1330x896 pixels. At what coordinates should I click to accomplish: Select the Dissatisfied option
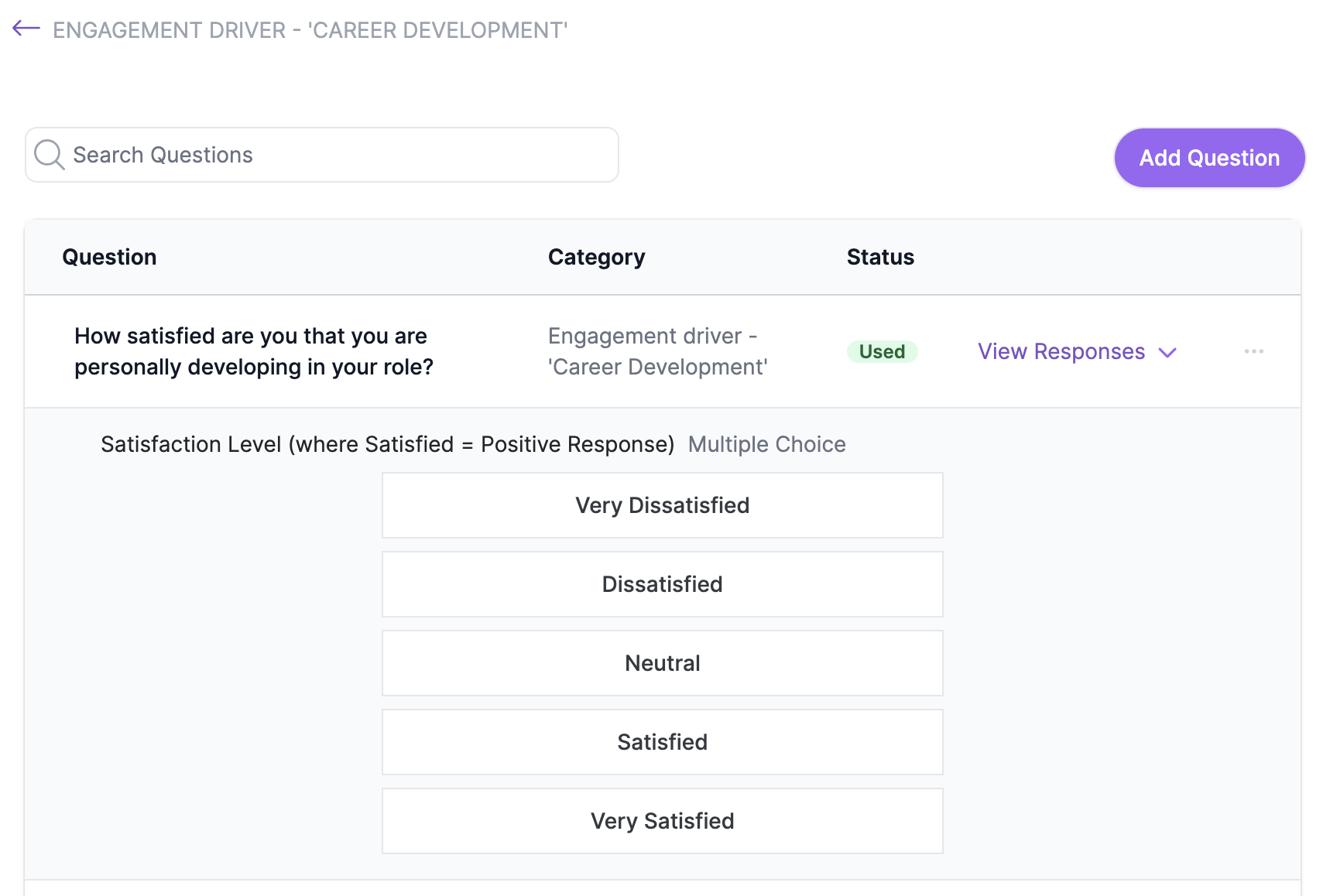click(663, 584)
